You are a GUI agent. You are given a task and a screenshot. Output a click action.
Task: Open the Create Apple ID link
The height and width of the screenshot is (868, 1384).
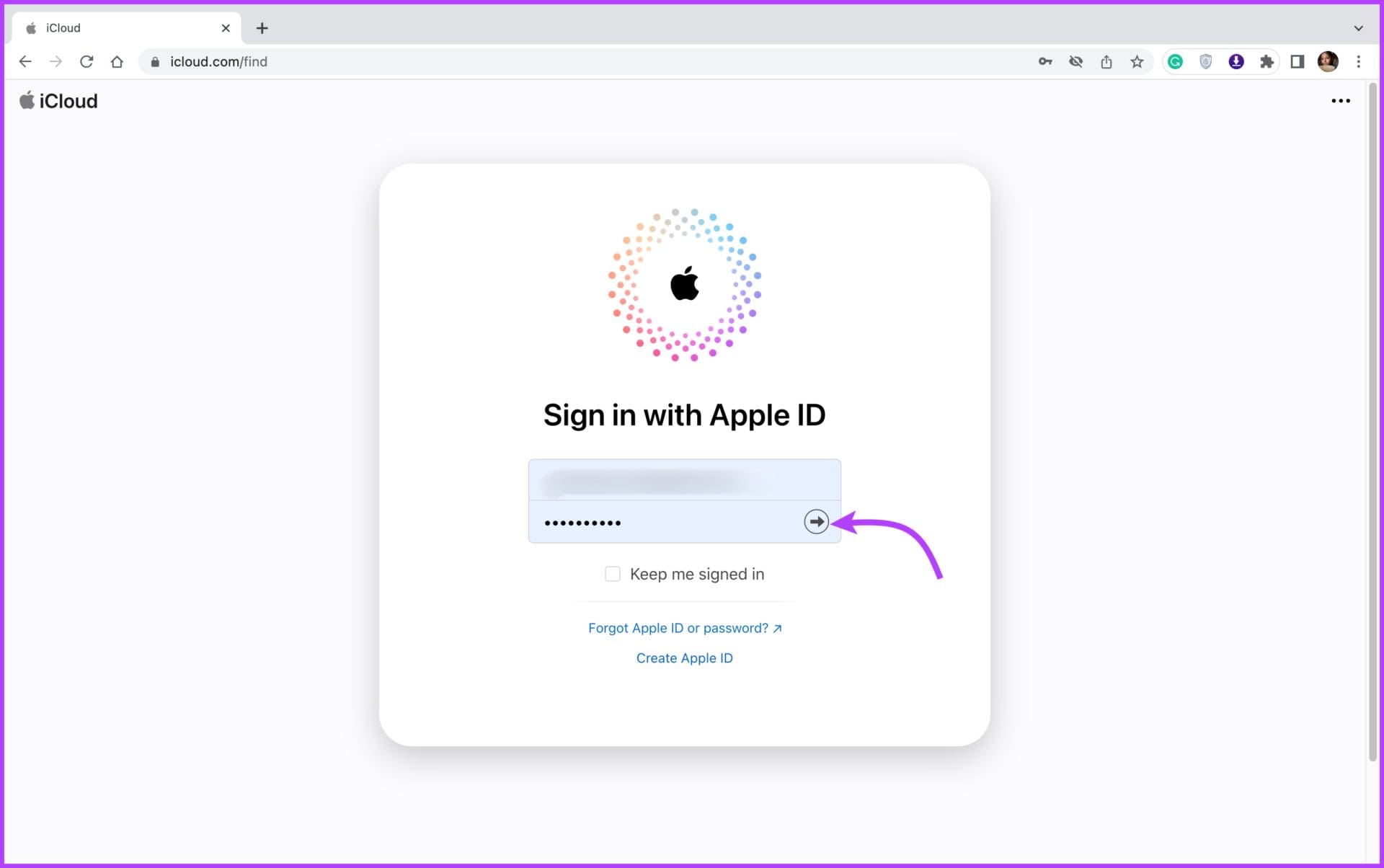[x=684, y=658]
